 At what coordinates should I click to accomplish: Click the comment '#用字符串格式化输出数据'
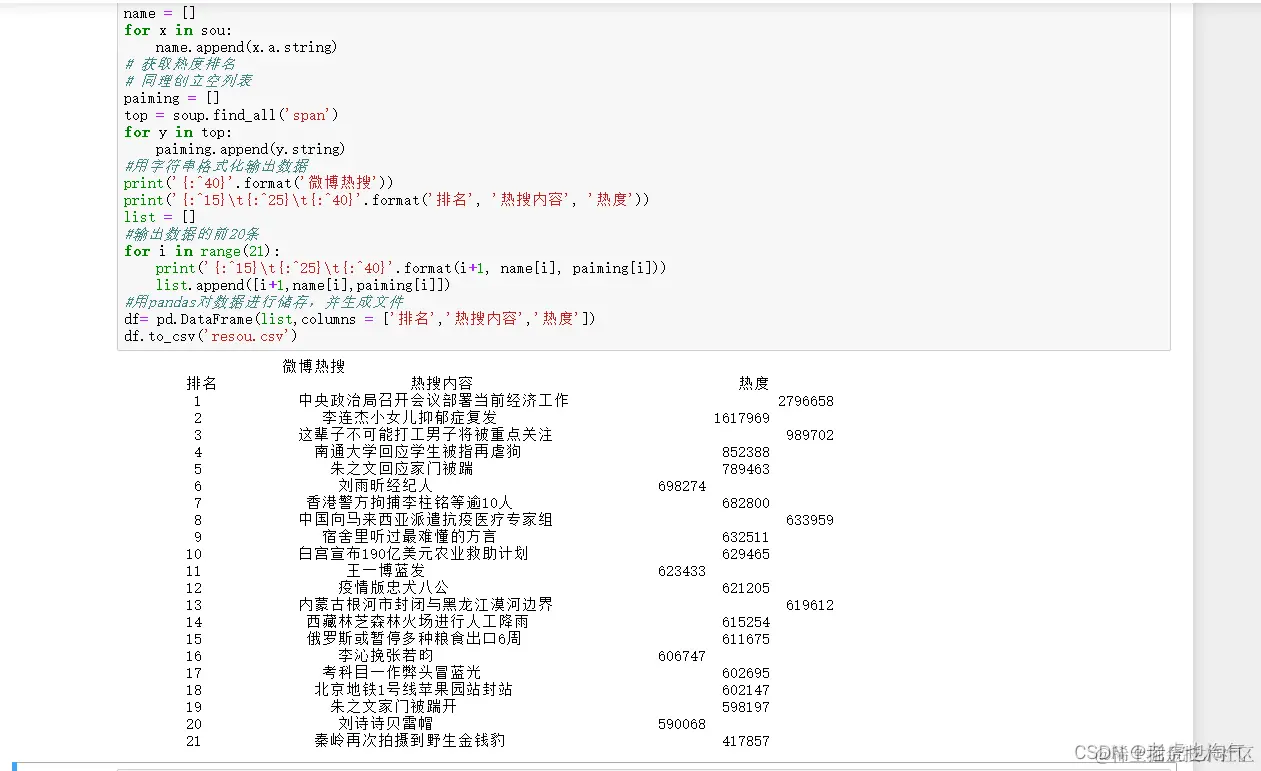point(216,166)
